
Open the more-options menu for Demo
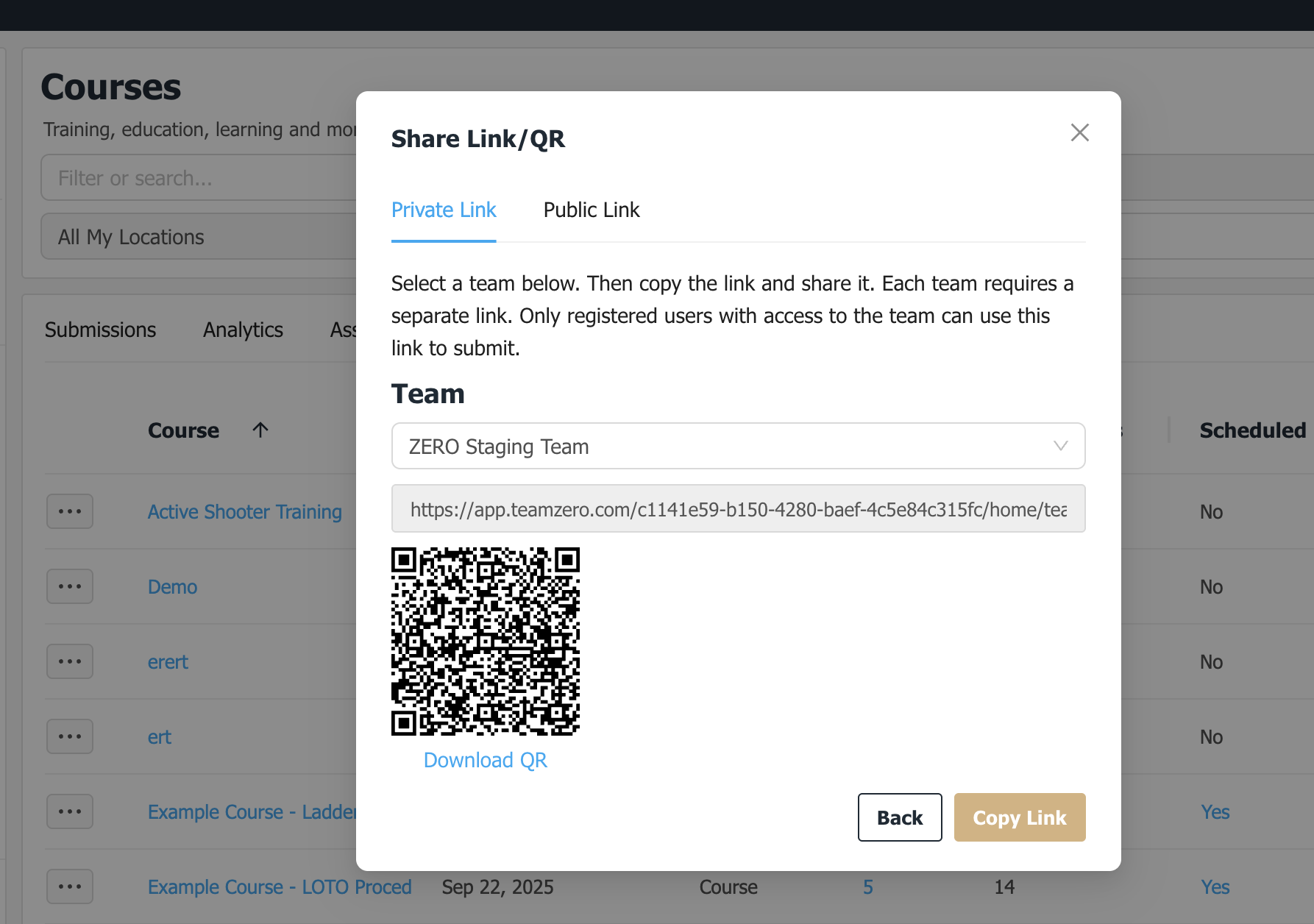(70, 586)
